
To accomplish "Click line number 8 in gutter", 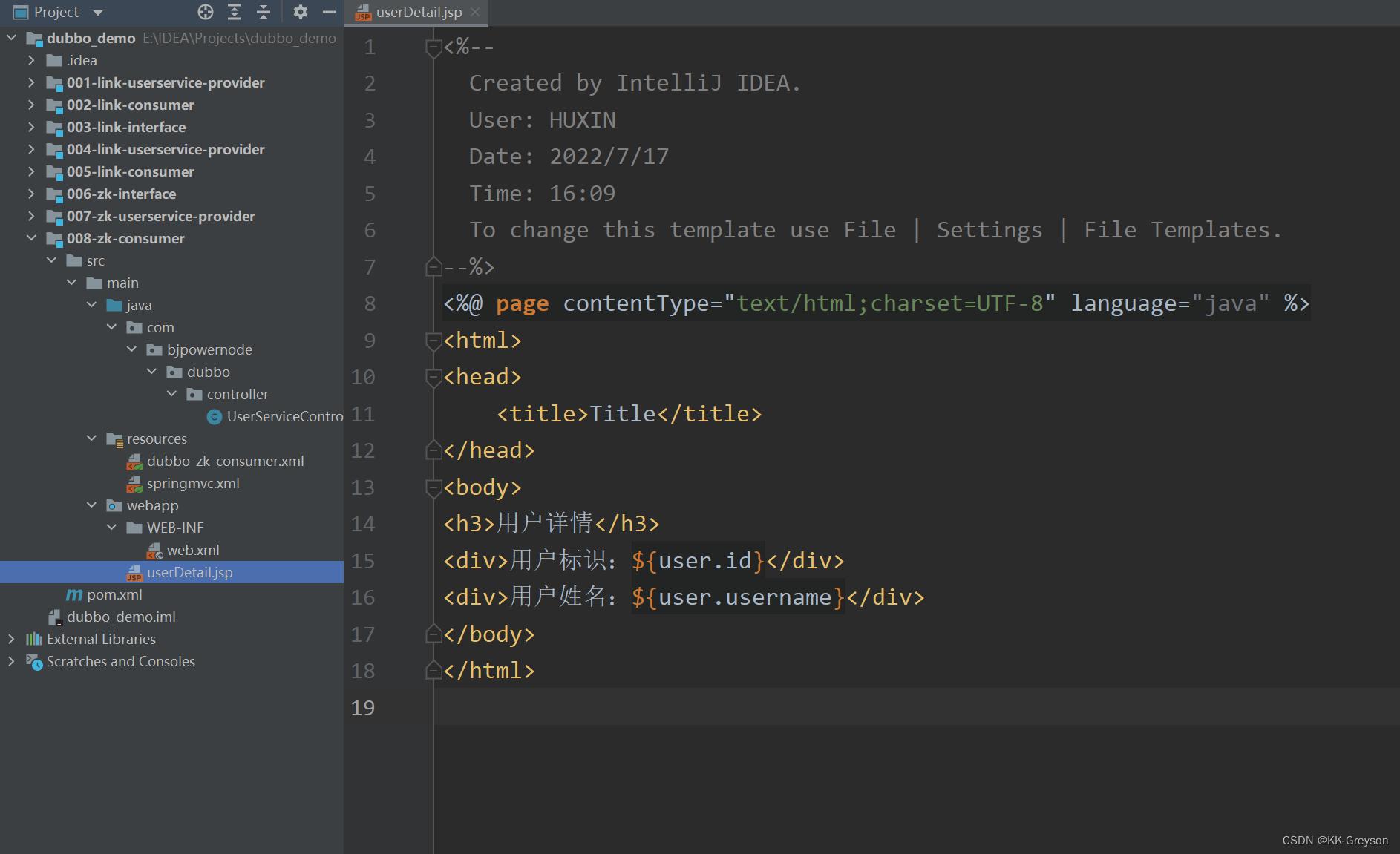I will (370, 303).
